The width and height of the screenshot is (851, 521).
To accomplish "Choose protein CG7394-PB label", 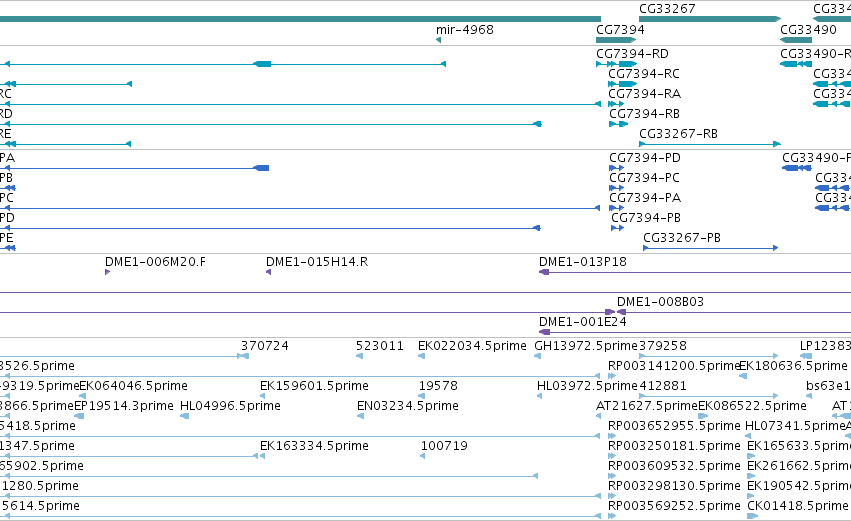I will pos(646,218).
